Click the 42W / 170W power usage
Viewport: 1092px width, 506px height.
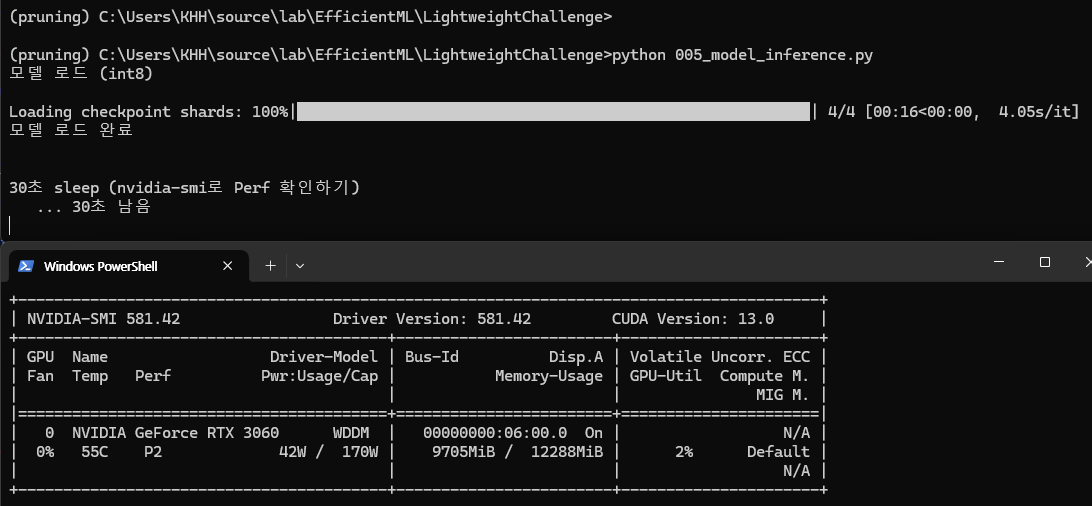(x=329, y=452)
